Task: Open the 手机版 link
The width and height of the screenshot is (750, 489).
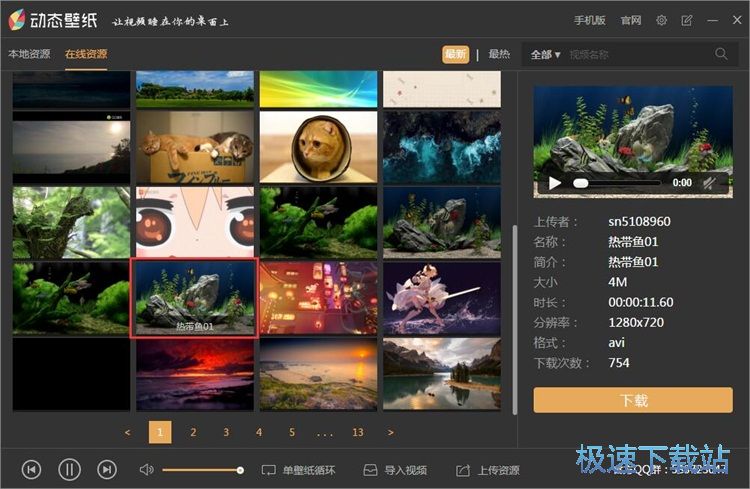Action: [x=589, y=20]
